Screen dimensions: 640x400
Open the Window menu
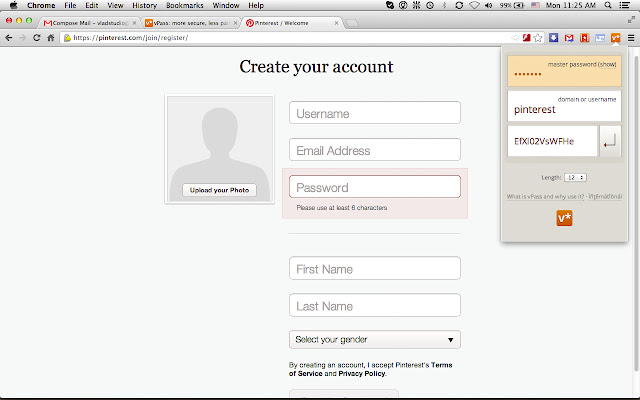(x=226, y=5)
